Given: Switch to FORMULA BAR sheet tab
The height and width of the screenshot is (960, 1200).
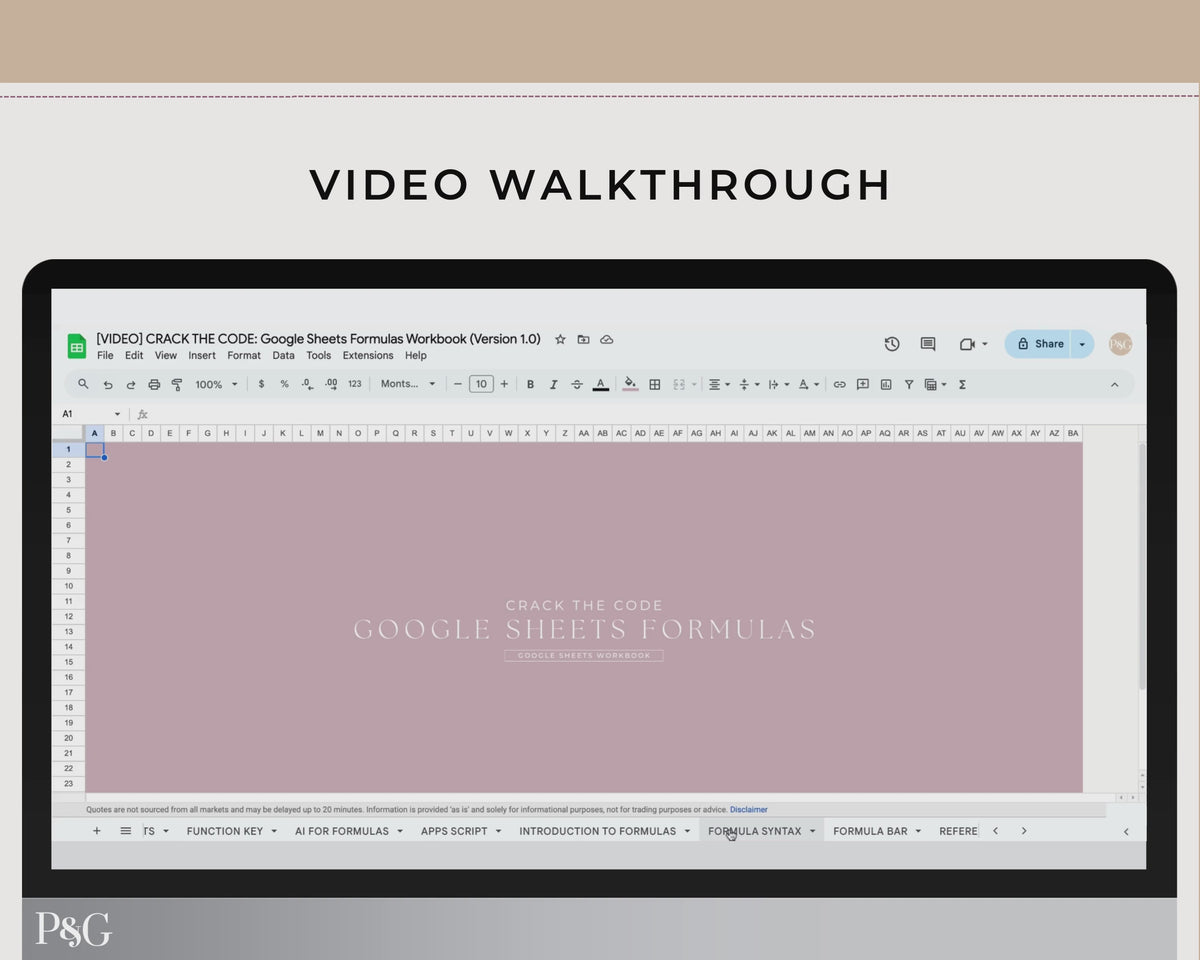Looking at the screenshot, I should (x=870, y=831).
